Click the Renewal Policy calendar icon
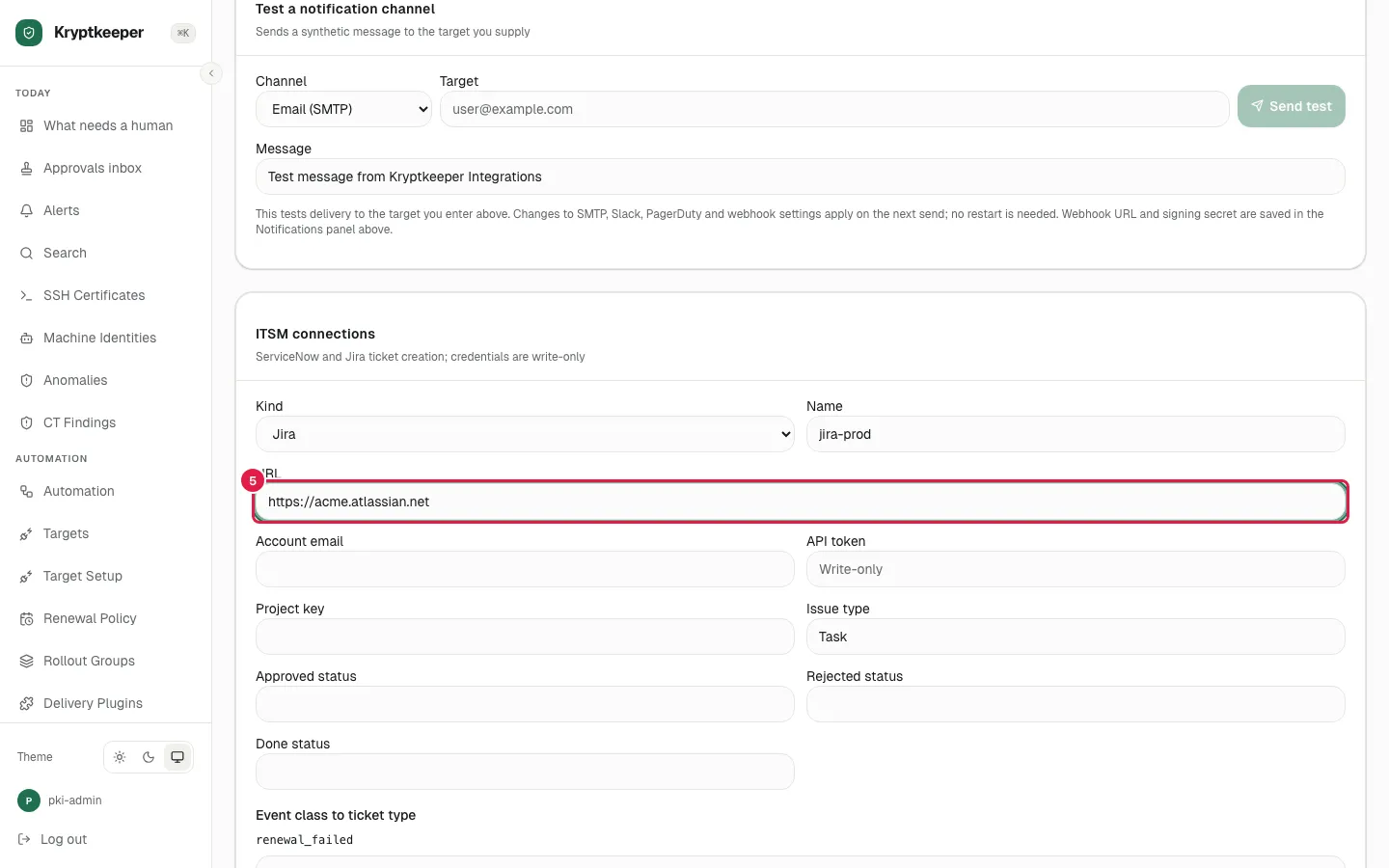1389x868 pixels. (26, 619)
